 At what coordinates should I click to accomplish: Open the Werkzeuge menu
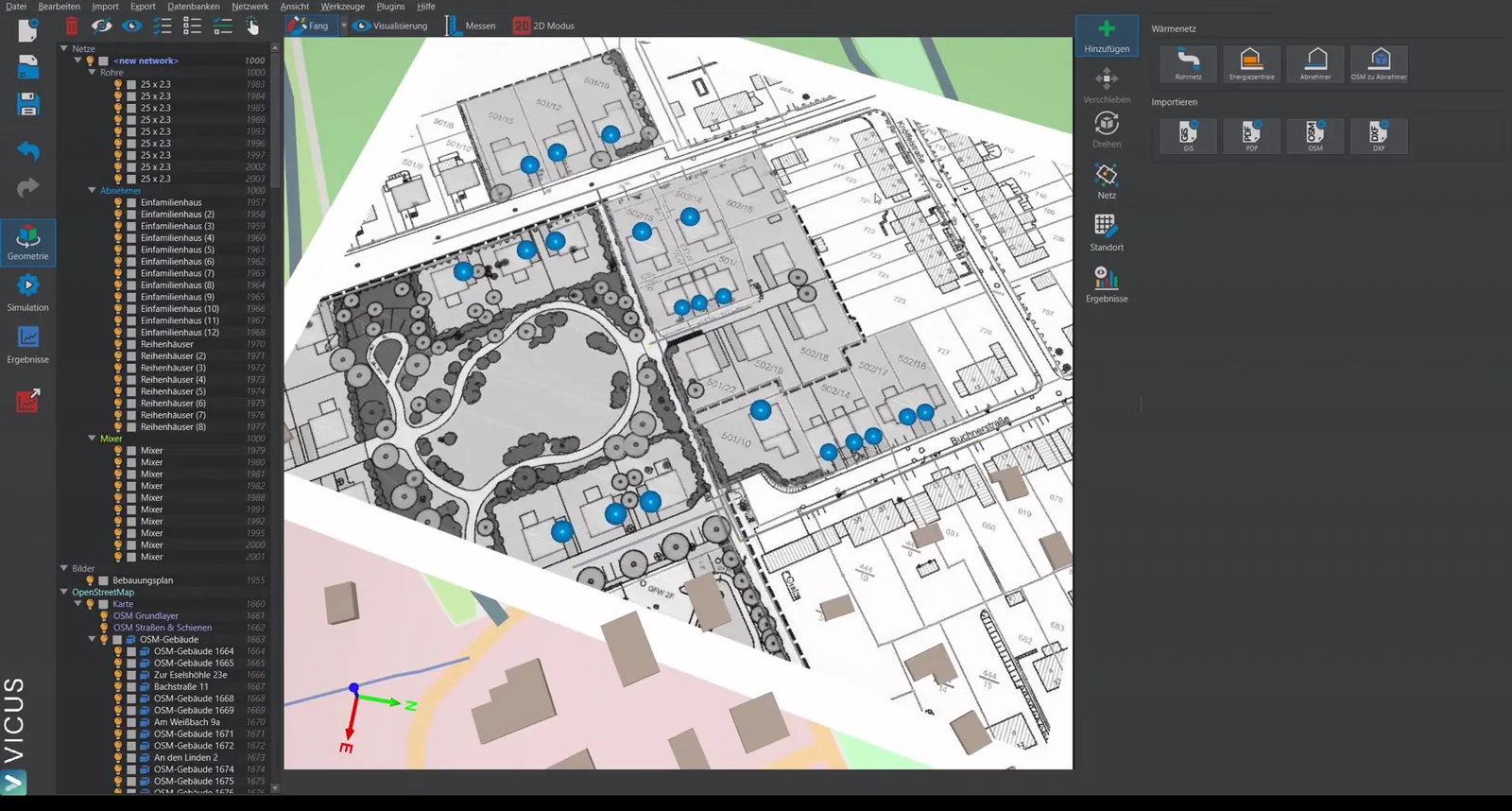point(342,7)
